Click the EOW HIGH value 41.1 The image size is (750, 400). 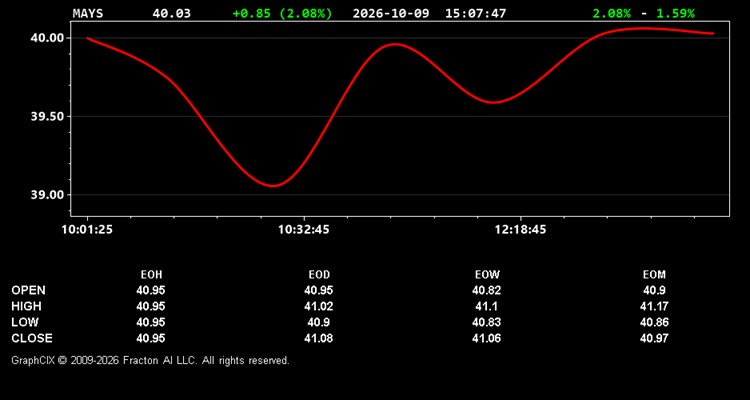click(x=486, y=306)
